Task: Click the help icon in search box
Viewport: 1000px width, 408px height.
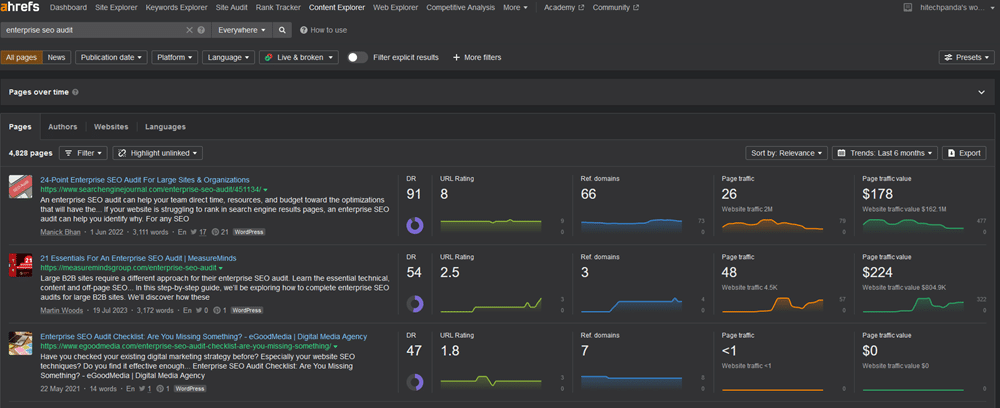Action: (201, 30)
